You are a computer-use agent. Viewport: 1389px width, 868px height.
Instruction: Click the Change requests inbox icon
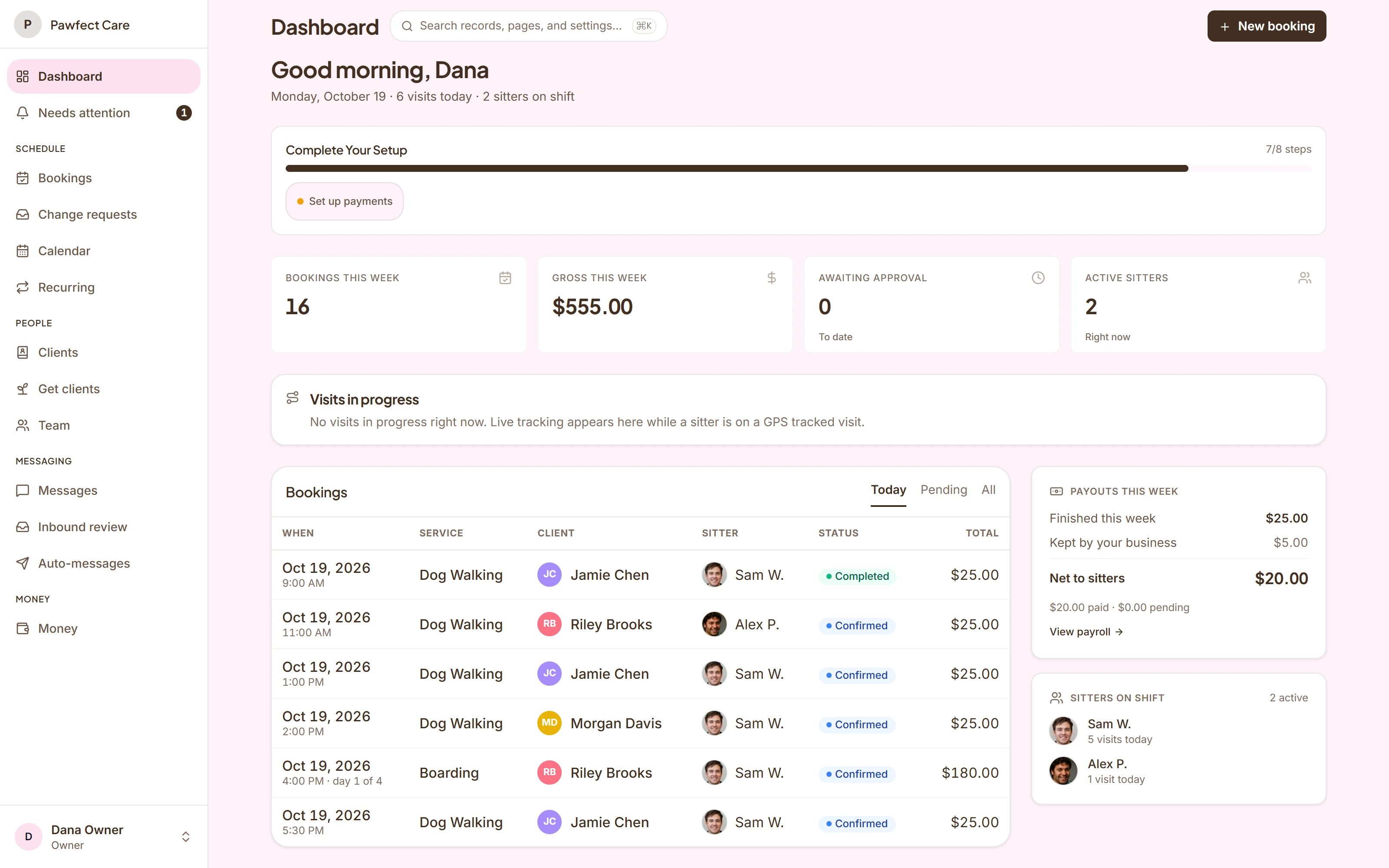tap(23, 215)
